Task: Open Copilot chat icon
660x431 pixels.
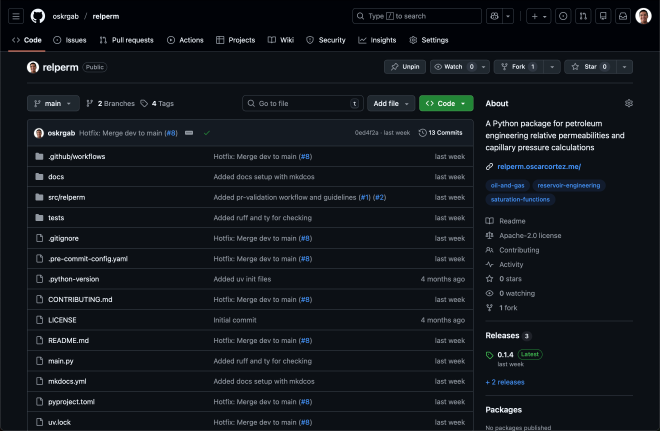Action: (x=495, y=16)
